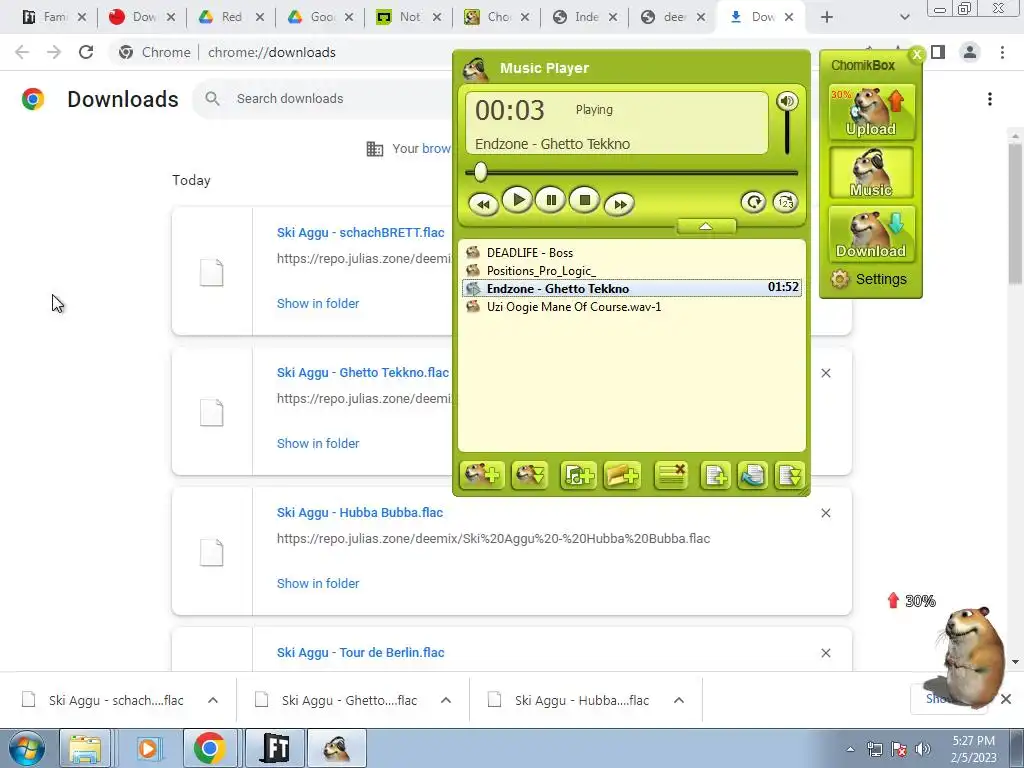Show schachBRETT.flac in folder
The image size is (1024, 768).
(x=318, y=303)
